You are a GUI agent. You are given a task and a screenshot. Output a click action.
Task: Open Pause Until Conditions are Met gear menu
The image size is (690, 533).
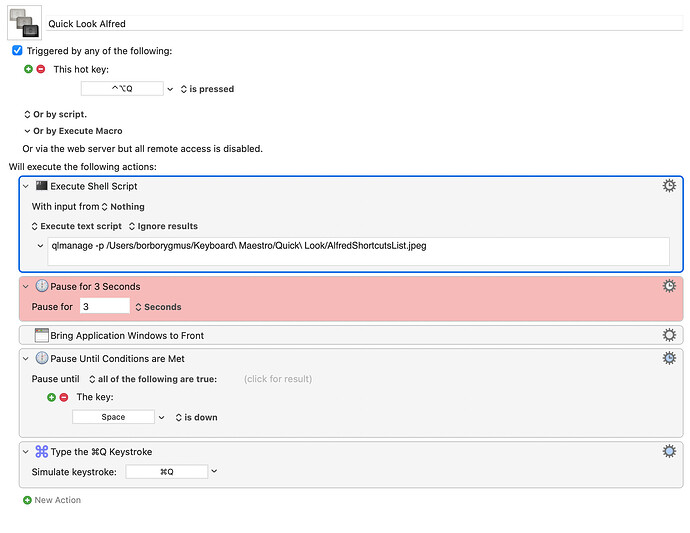669,358
